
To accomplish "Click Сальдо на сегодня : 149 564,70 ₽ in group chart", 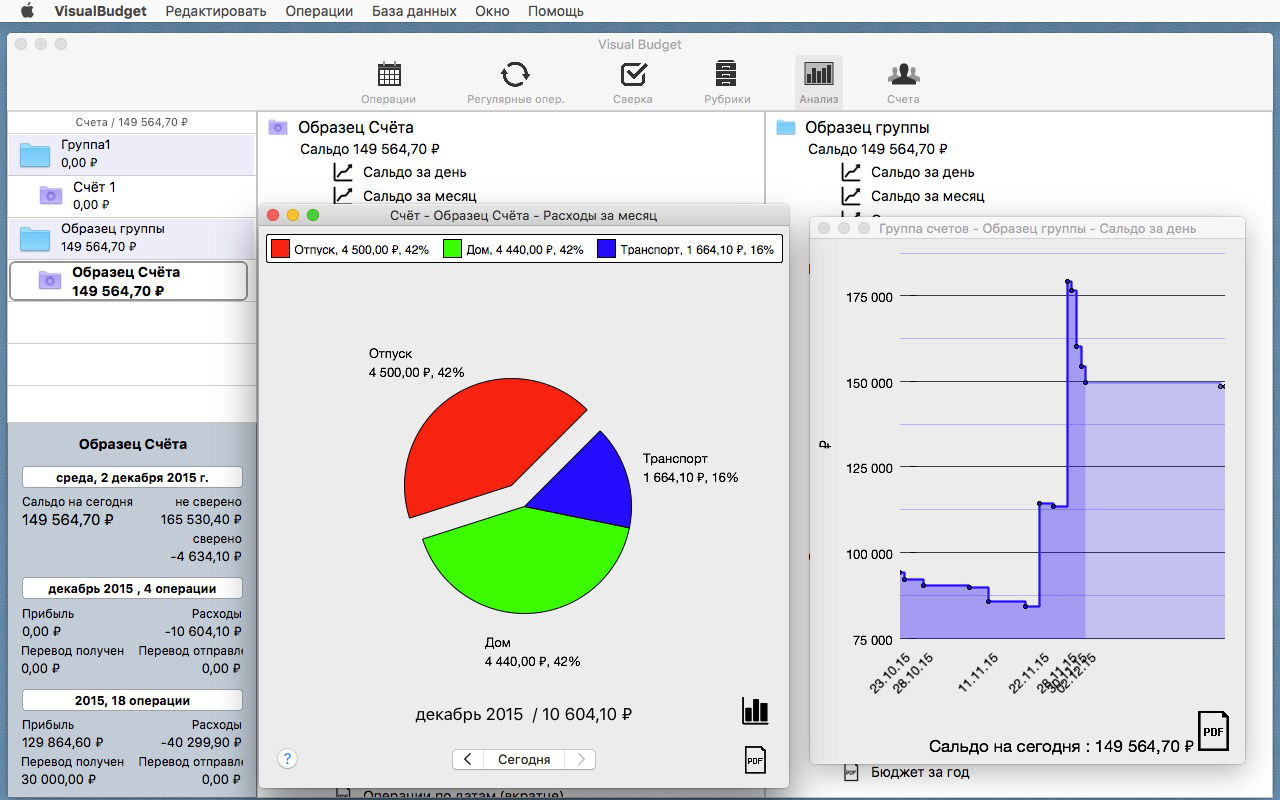I will [1061, 746].
